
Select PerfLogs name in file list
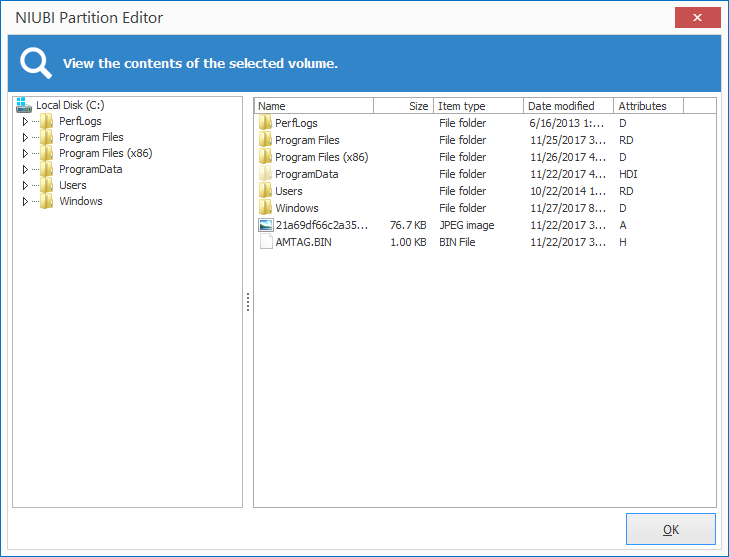tap(296, 123)
